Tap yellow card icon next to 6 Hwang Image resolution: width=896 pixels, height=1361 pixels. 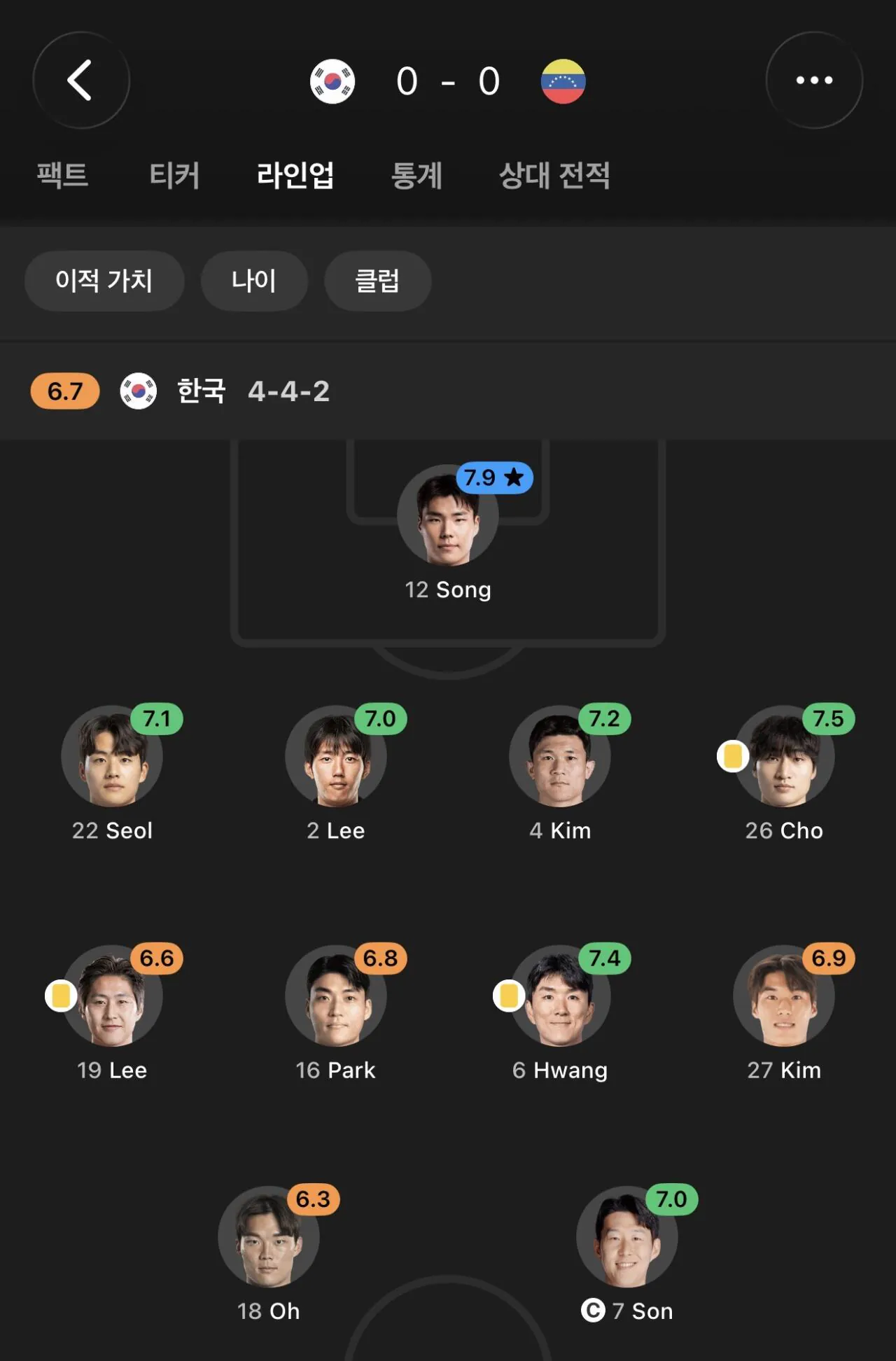(509, 996)
